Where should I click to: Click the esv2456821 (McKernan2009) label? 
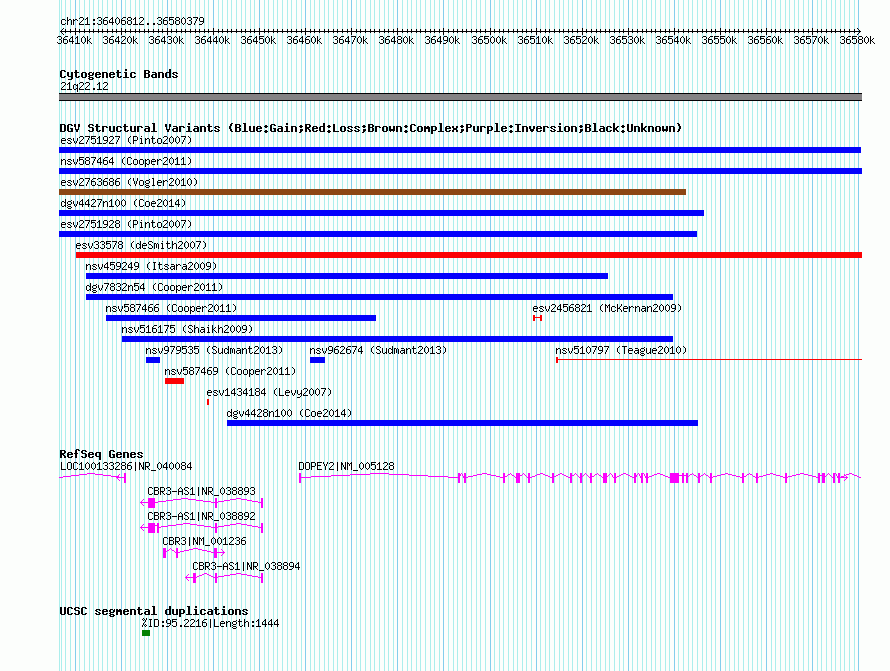[607, 308]
